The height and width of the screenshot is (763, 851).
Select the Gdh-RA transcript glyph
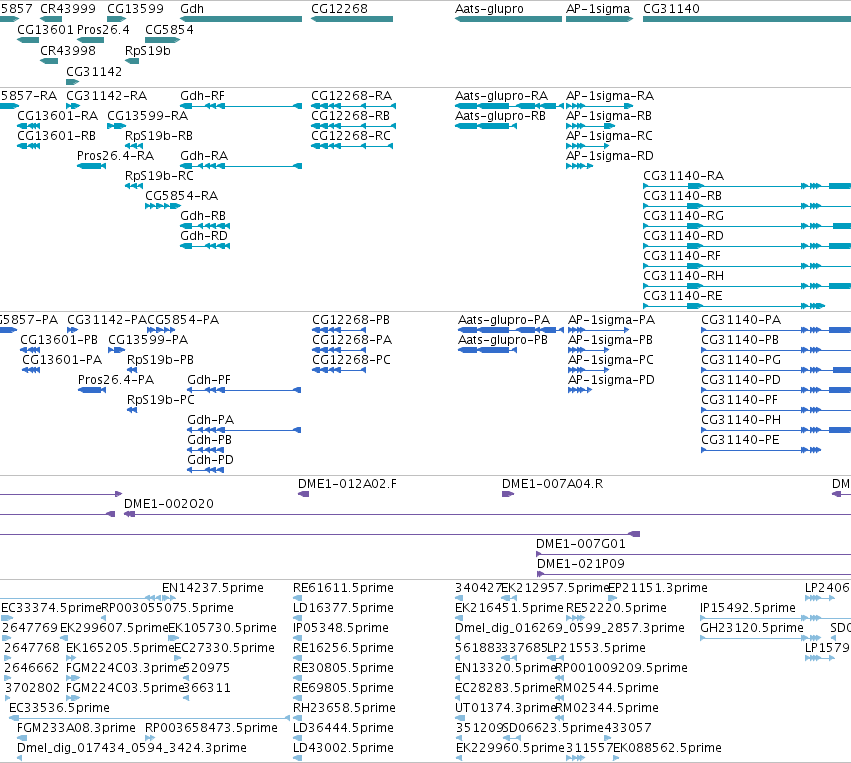point(241,166)
